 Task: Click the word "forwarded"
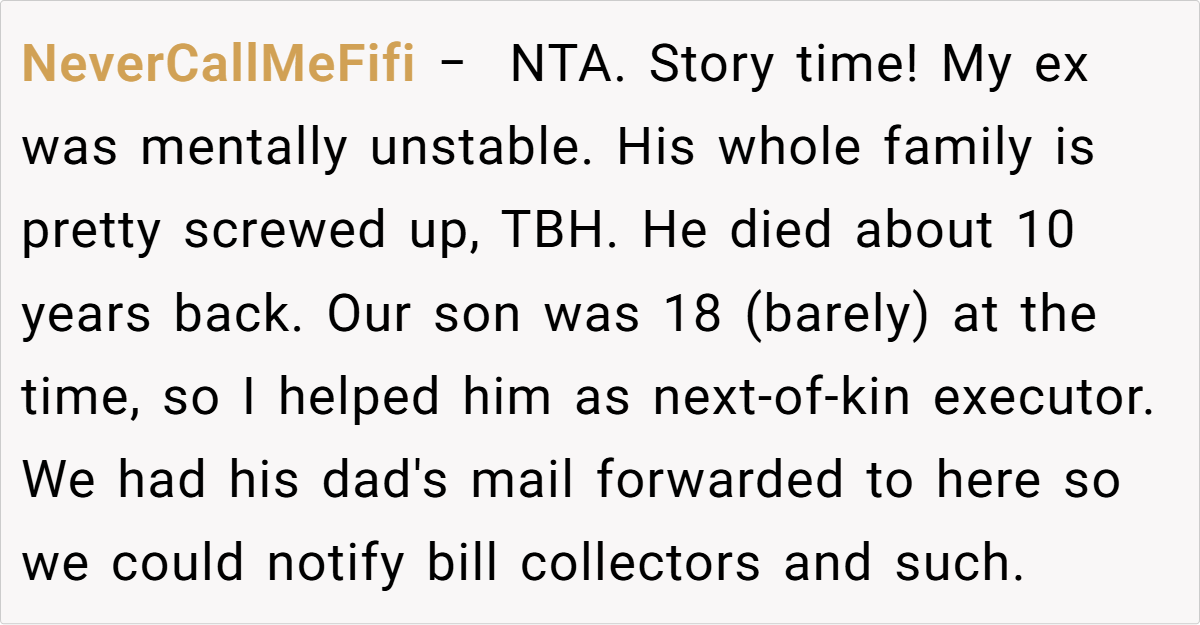720,481
